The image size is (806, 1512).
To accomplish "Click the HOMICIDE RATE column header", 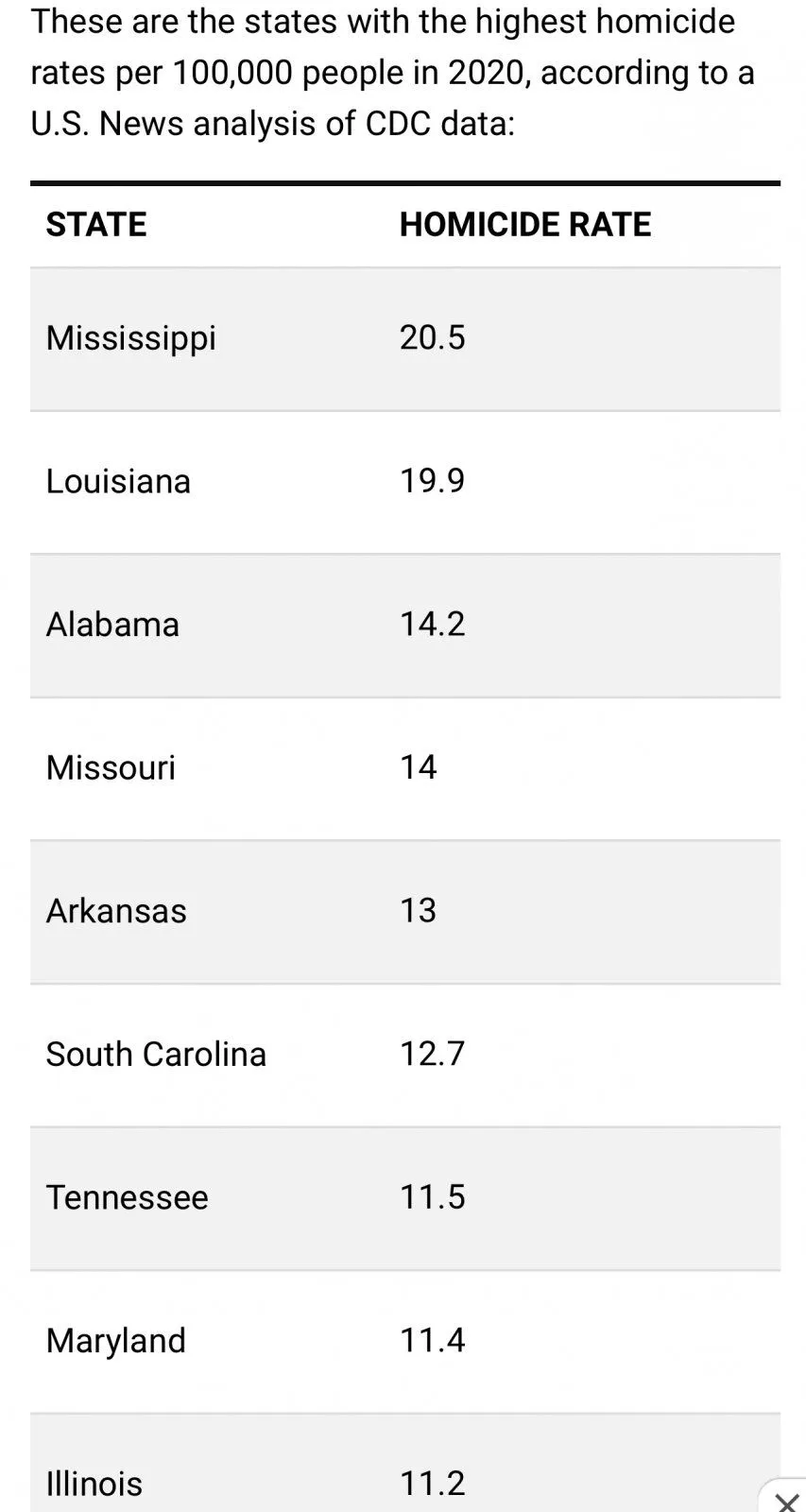I will click(525, 224).
